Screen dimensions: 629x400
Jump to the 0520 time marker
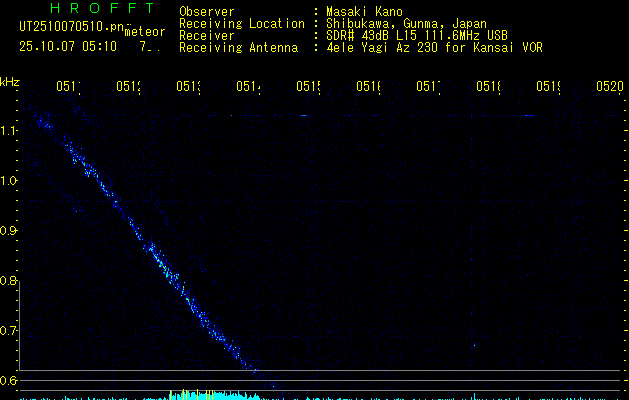click(x=608, y=88)
